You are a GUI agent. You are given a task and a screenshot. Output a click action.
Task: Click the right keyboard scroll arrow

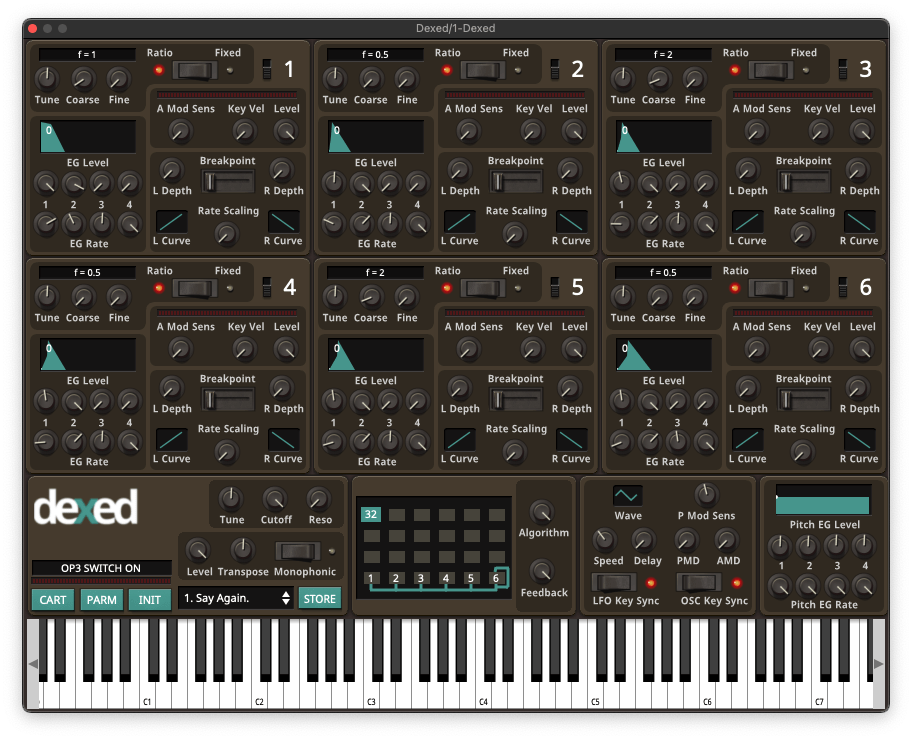coord(878,663)
